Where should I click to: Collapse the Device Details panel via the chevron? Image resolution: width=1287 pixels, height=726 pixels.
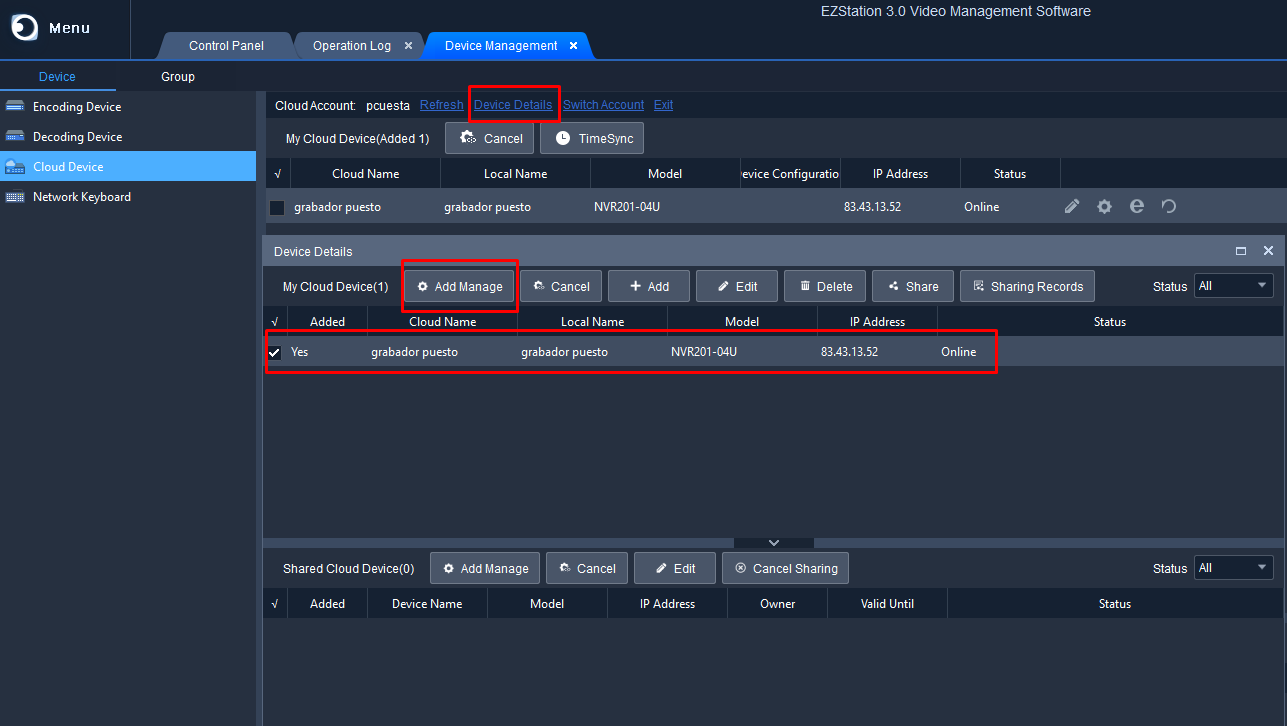point(773,541)
